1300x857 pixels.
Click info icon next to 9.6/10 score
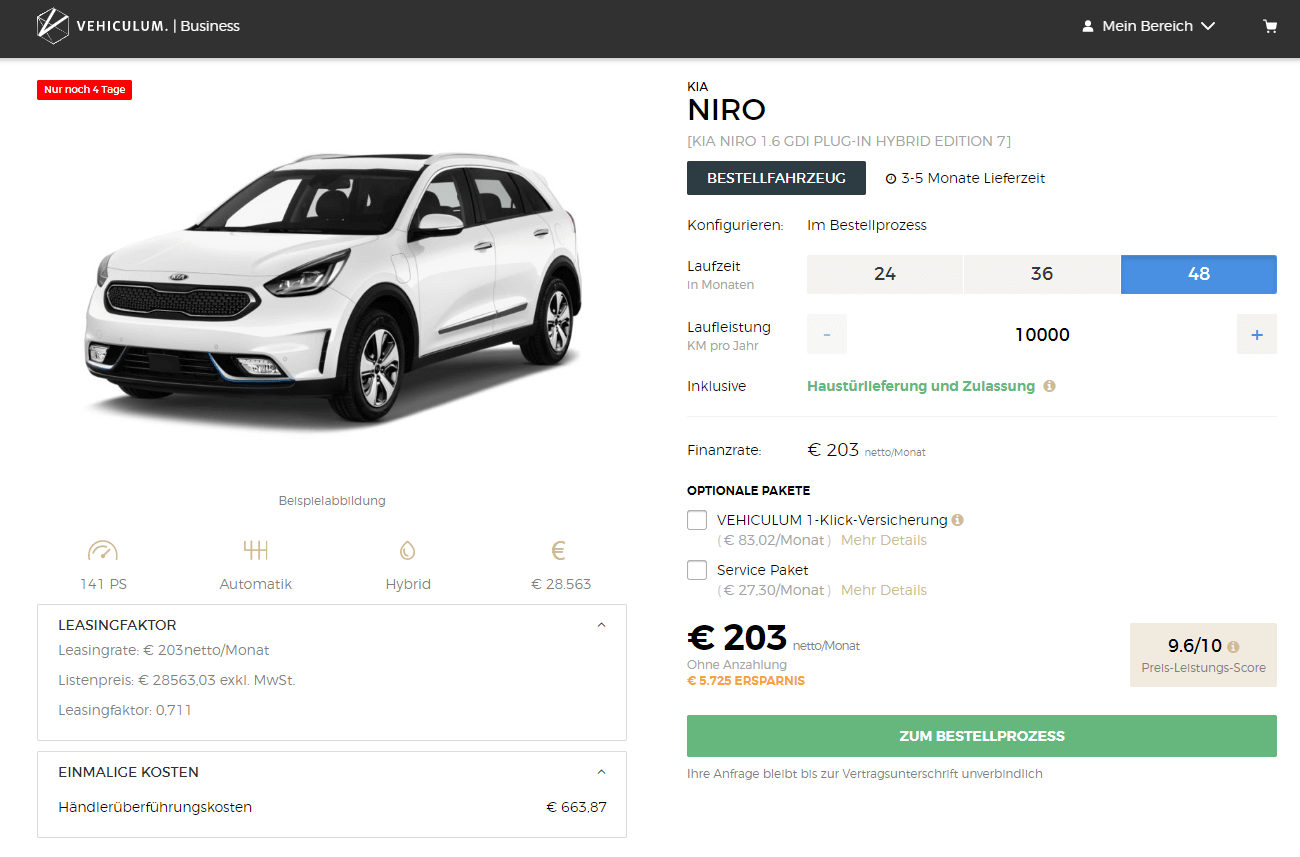click(1233, 647)
